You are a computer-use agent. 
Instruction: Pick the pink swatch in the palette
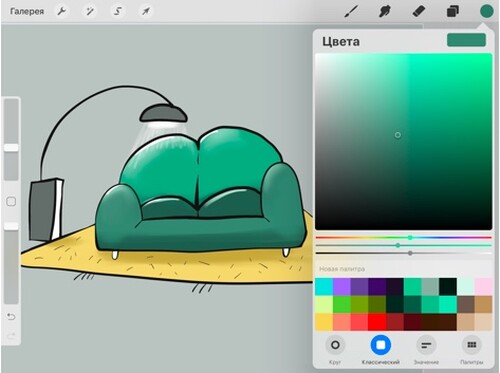[483, 287]
